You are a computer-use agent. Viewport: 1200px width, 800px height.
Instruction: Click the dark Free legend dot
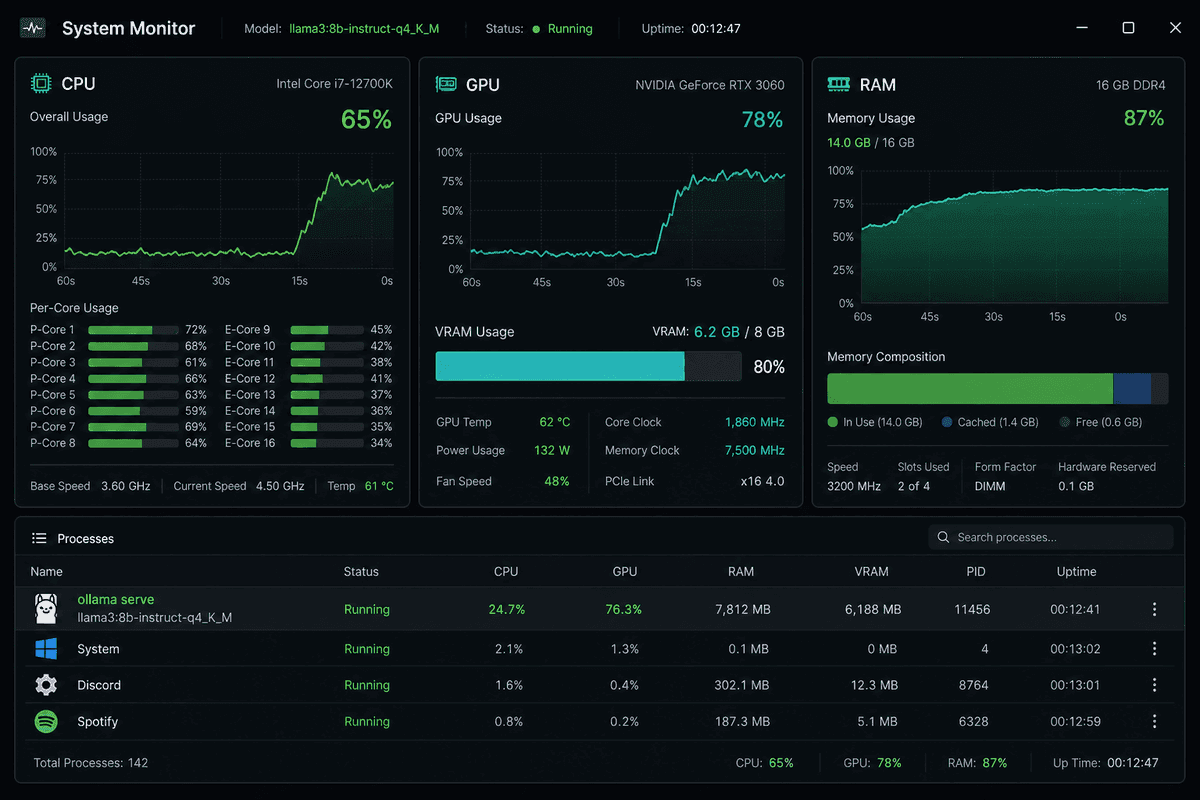1065,422
